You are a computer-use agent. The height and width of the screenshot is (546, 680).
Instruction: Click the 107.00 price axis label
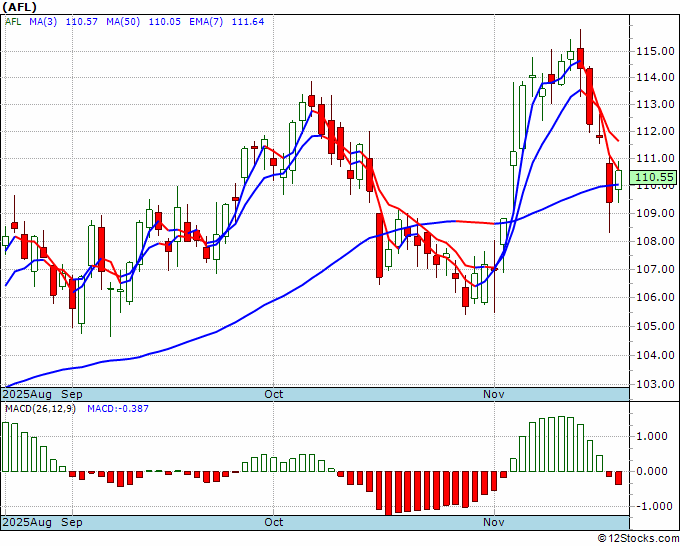click(x=655, y=269)
